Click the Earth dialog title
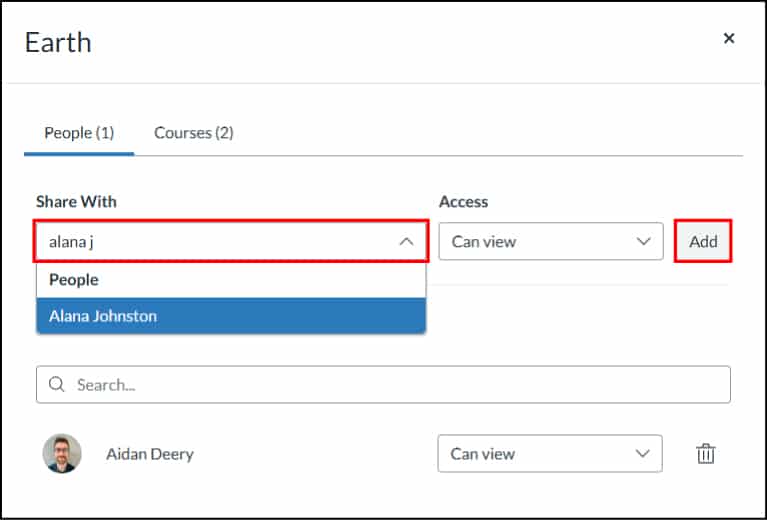 (x=58, y=42)
